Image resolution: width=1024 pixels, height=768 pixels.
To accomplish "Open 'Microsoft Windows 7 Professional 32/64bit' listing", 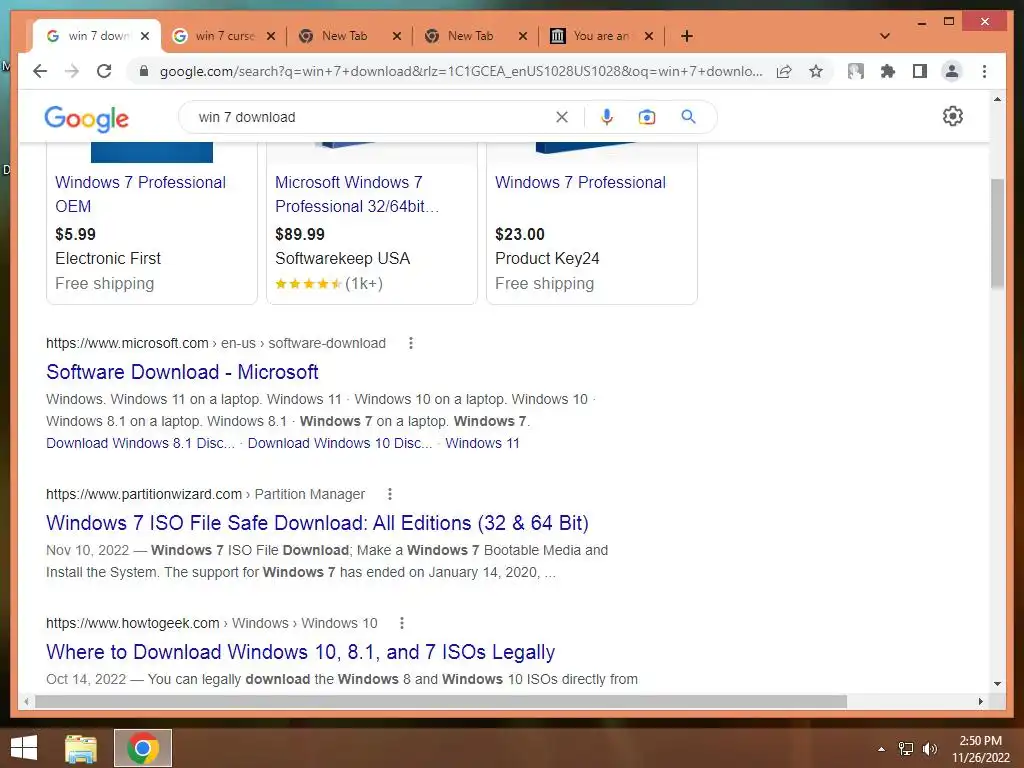I will [357, 194].
